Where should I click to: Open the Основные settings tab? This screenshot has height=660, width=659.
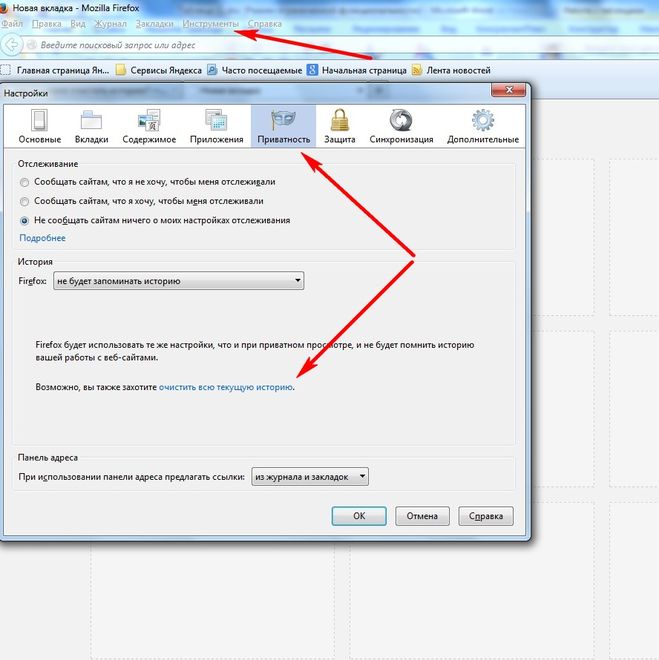pyautogui.click(x=40, y=126)
